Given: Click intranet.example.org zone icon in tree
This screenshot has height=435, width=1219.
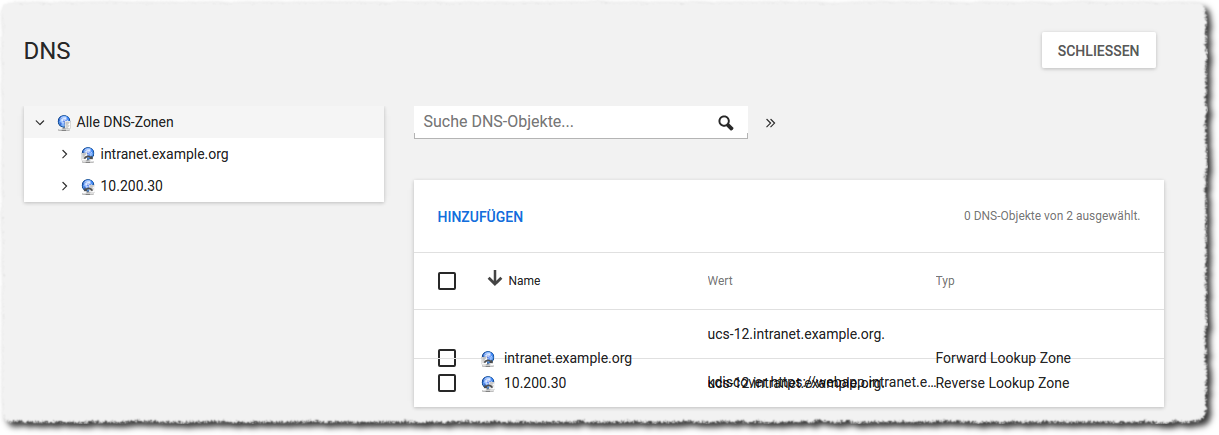Looking at the screenshot, I should click(88, 155).
